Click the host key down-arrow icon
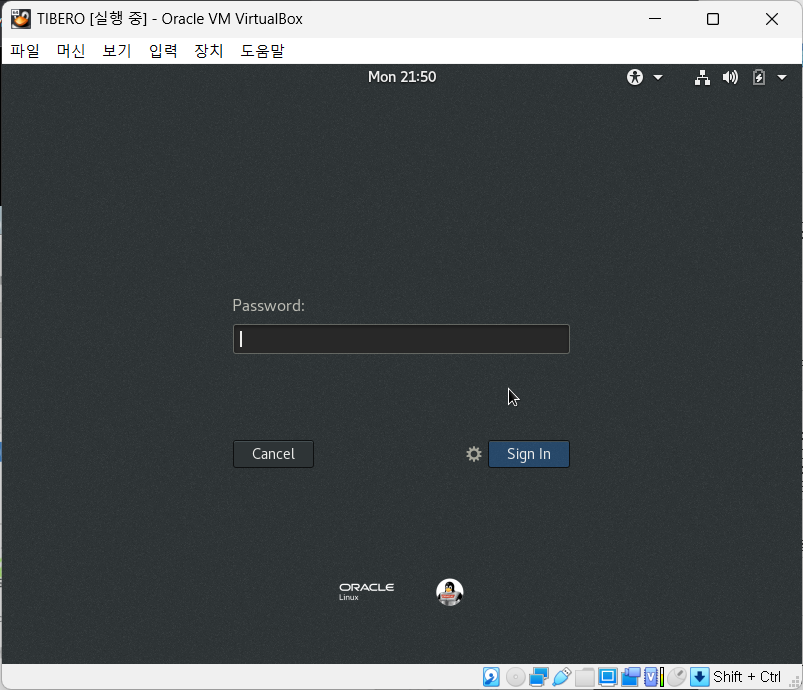 (700, 677)
